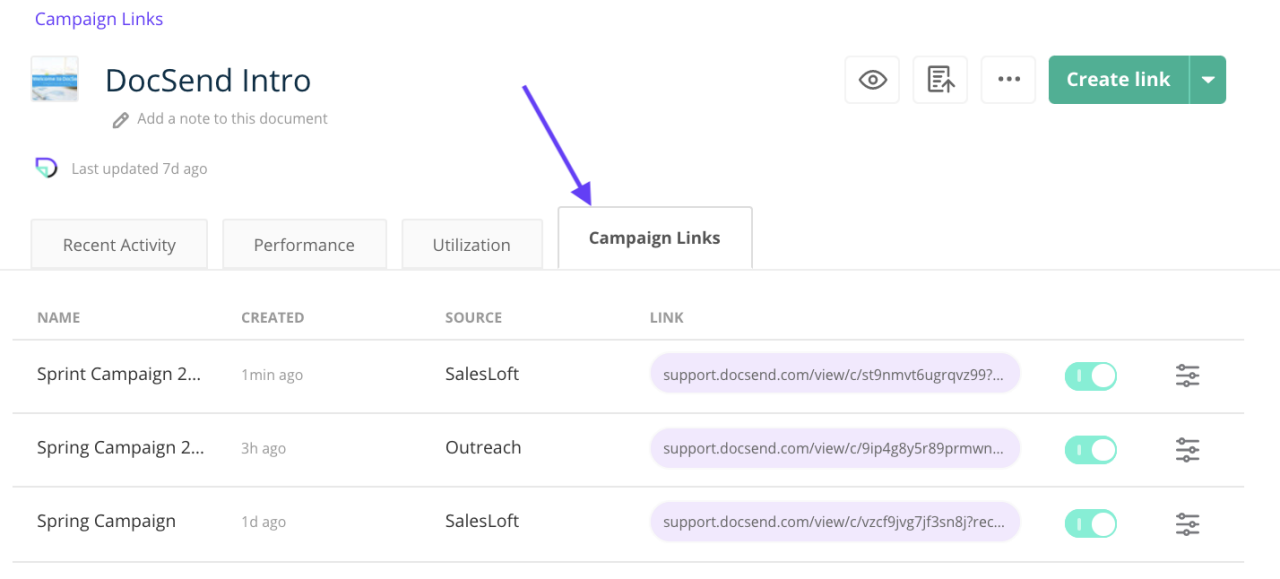Open settings sliders for Spring Campaign row
Image resolution: width=1280 pixels, height=579 pixels.
[x=1187, y=523]
